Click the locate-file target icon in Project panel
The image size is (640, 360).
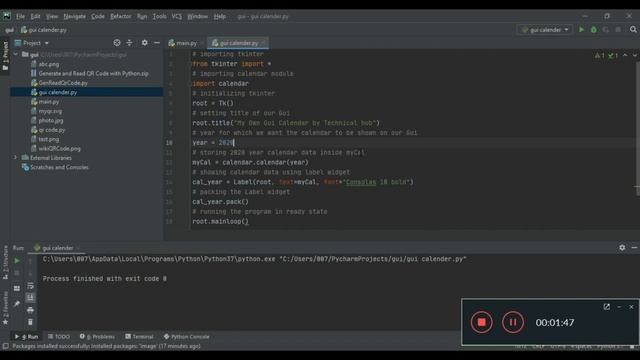click(117, 42)
